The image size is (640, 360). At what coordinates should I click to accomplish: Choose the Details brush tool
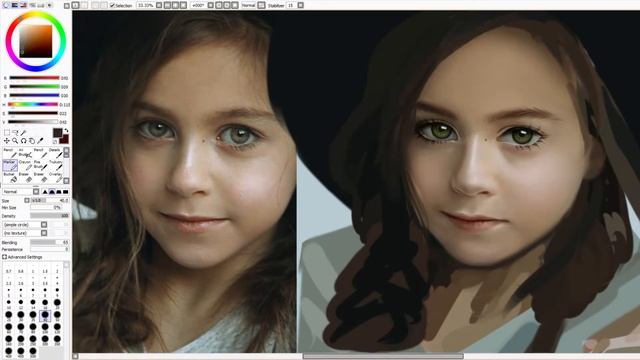click(x=57, y=153)
